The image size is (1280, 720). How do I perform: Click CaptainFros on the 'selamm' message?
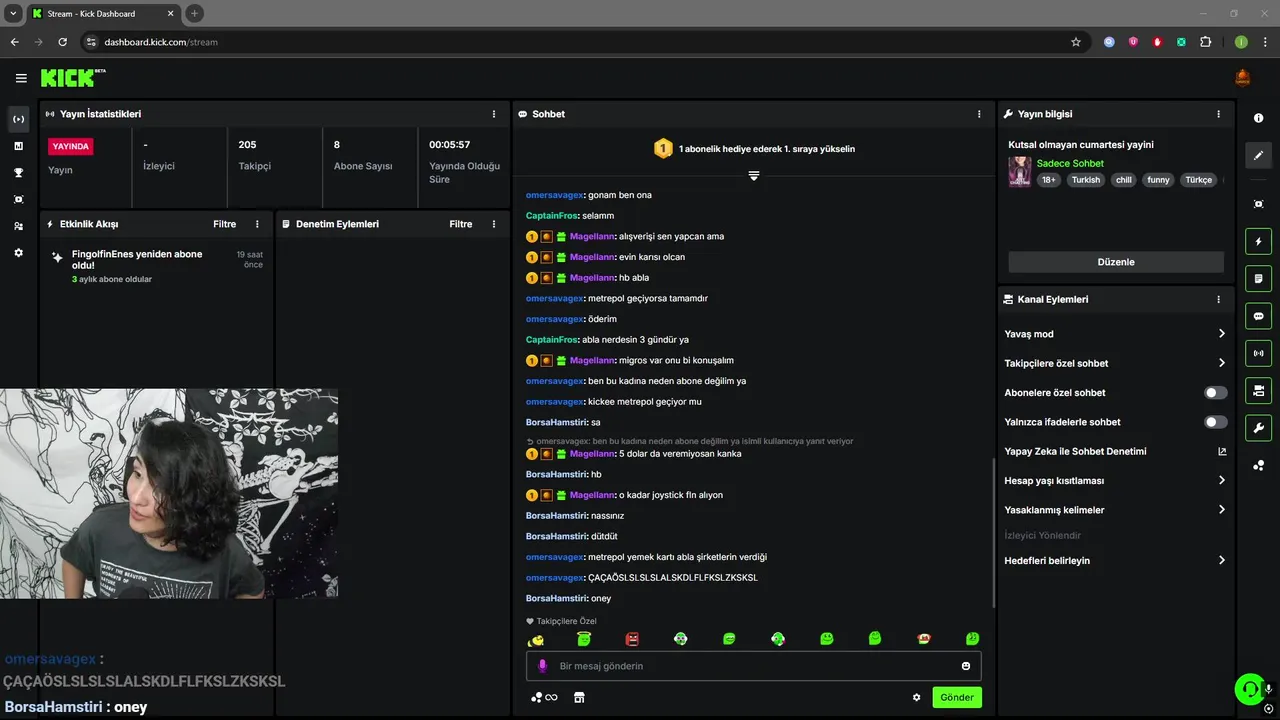tap(551, 216)
